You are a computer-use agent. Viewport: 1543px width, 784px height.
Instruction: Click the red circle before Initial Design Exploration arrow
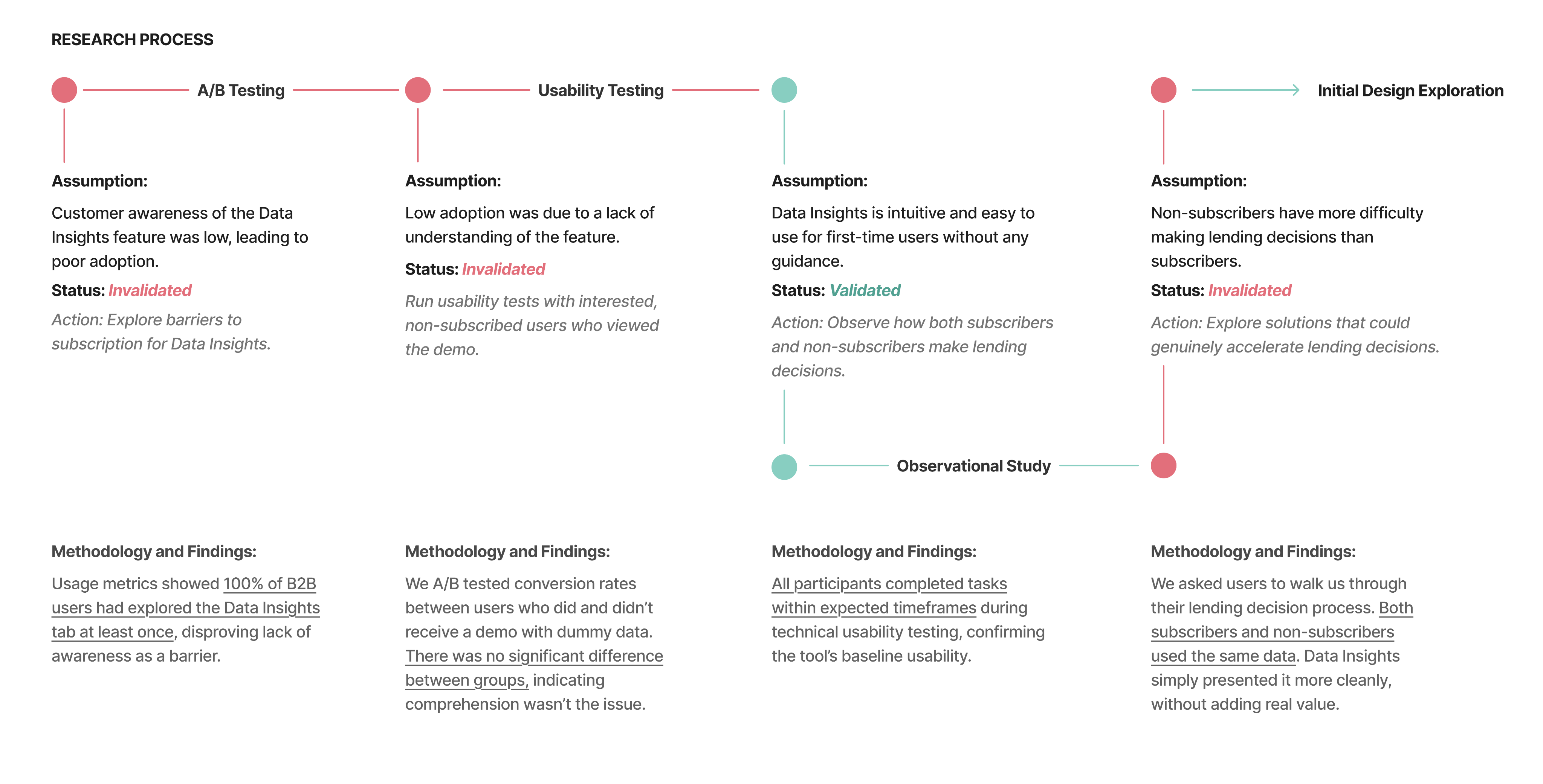click(1163, 90)
